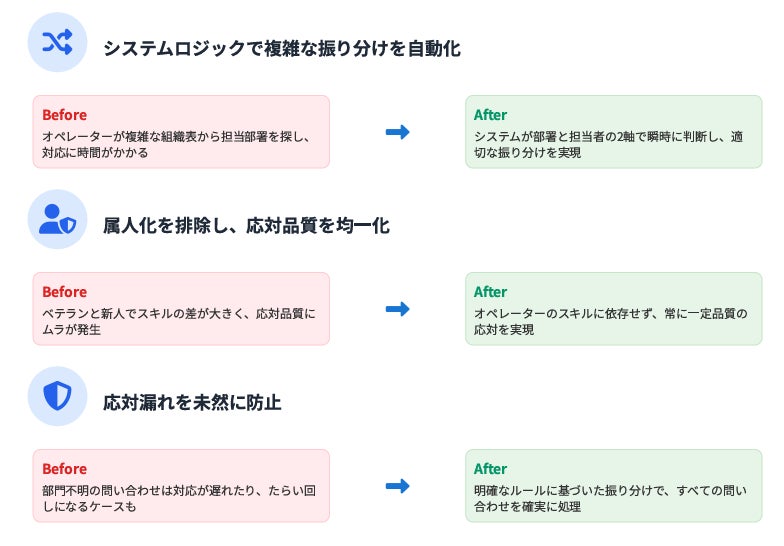Click the user with shield icon
Viewport: 784px width, 546px height.
[x=58, y=219]
